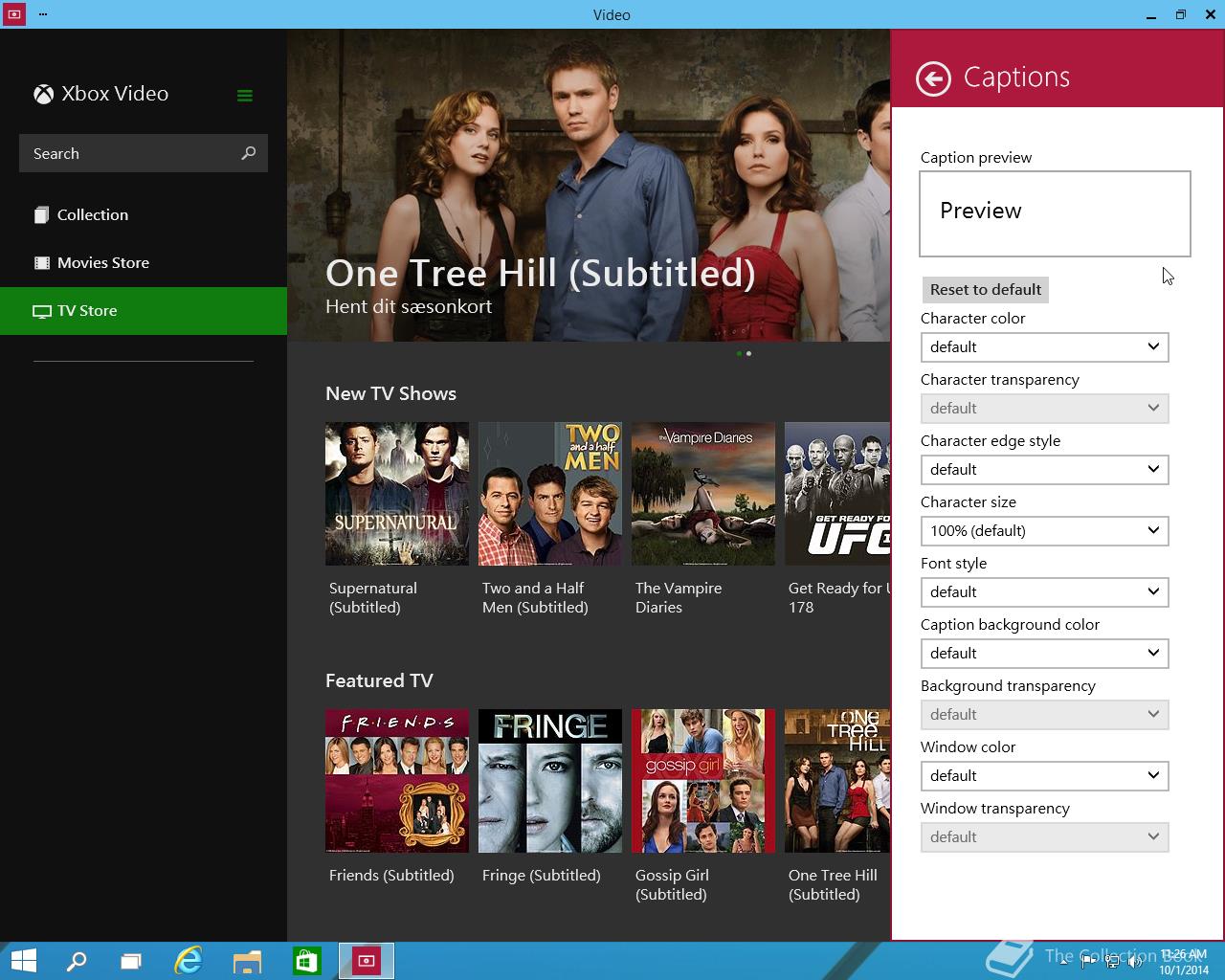Open the green hamburger menu icon
This screenshot has width=1225, height=980.
pyautogui.click(x=245, y=95)
